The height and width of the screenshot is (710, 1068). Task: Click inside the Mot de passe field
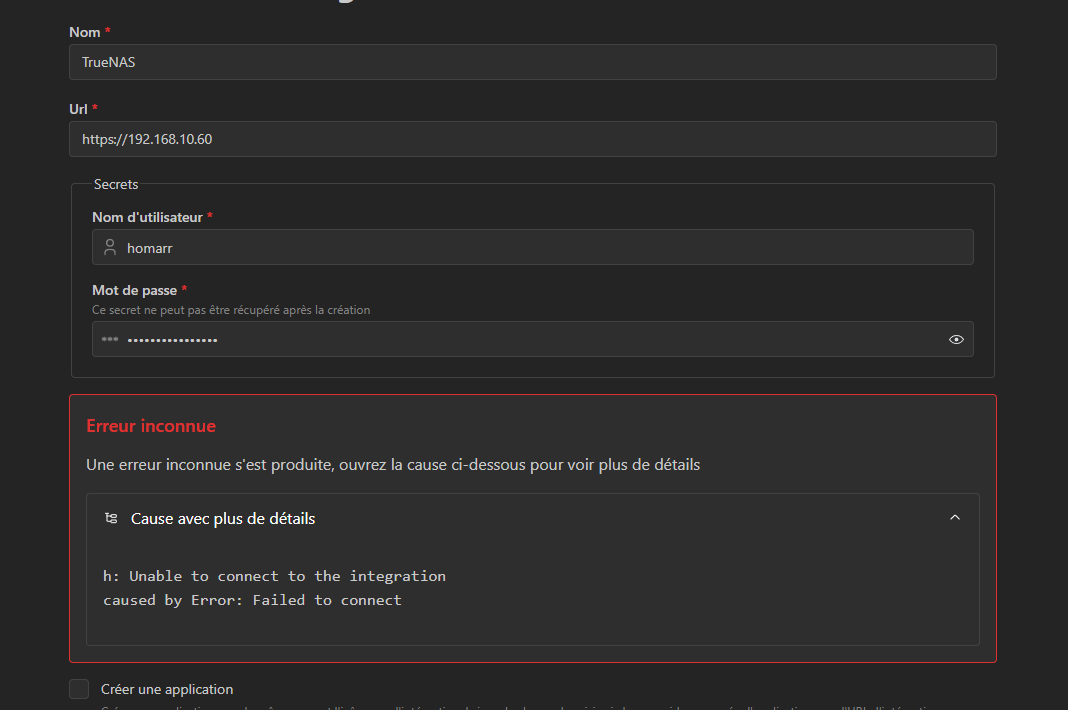click(533, 339)
